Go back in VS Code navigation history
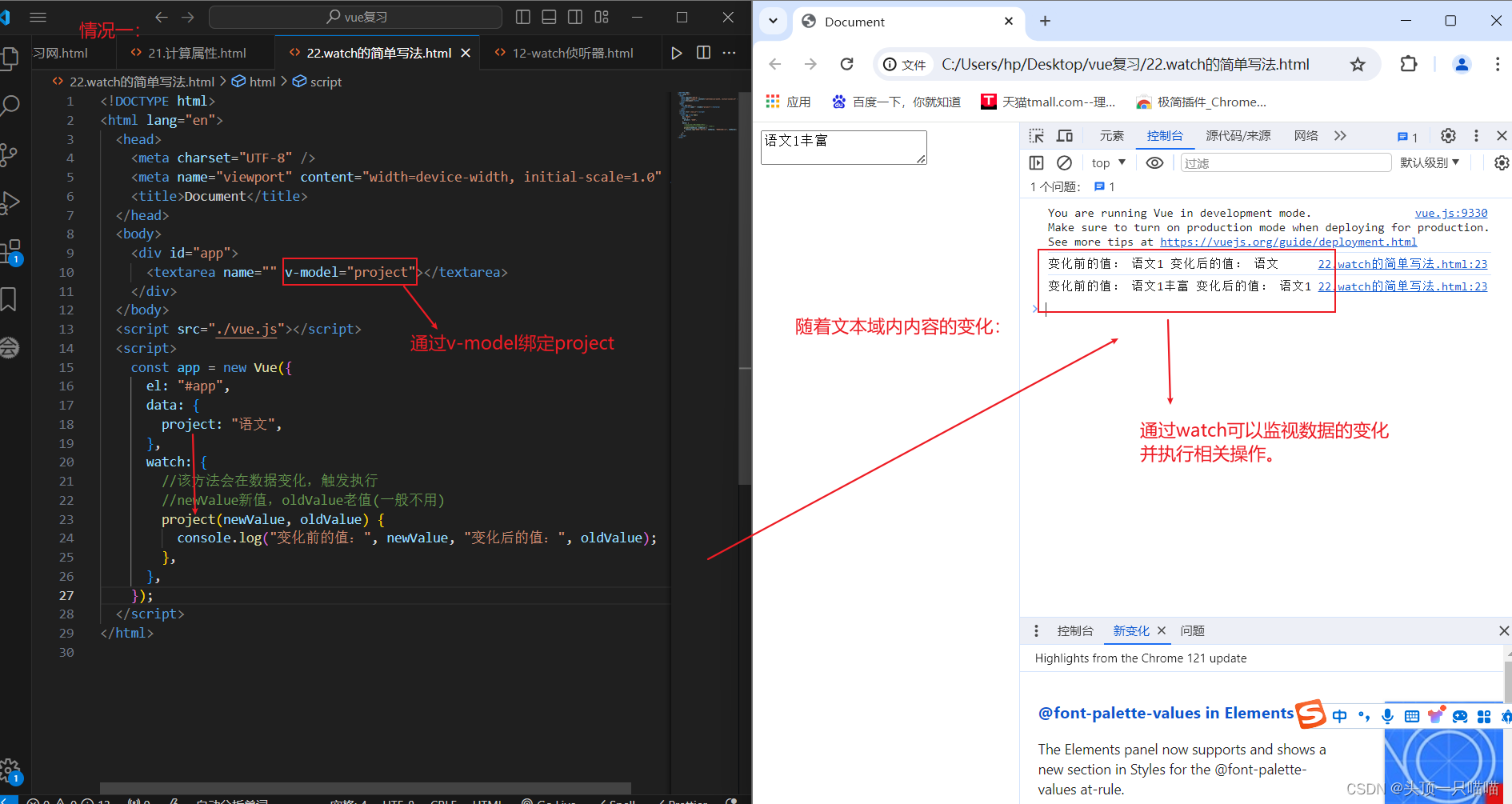Screen dimensions: 1512x804 161,17
